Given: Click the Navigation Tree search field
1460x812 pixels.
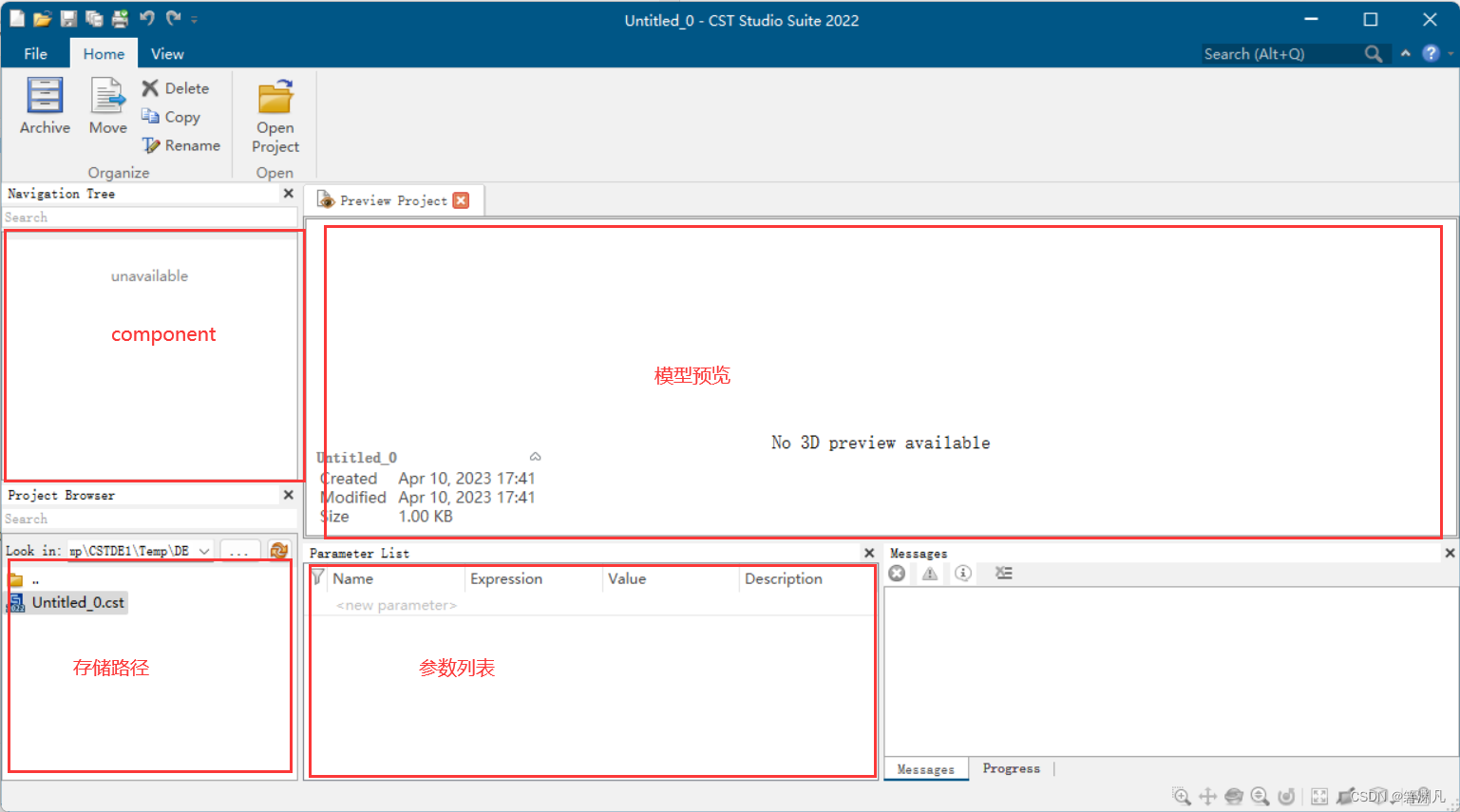Looking at the screenshot, I should click(149, 217).
